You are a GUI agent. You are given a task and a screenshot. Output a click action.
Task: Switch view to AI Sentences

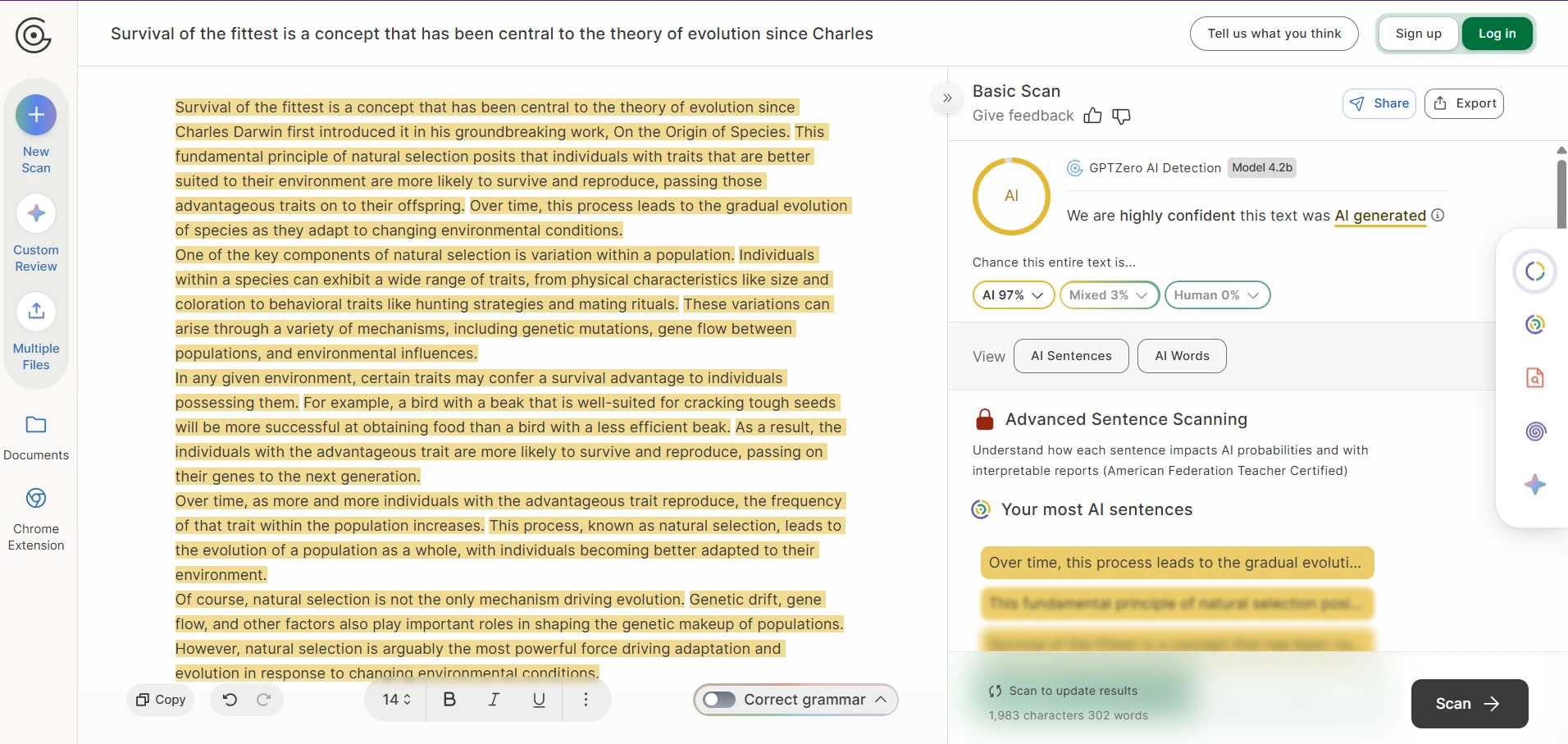tap(1071, 356)
